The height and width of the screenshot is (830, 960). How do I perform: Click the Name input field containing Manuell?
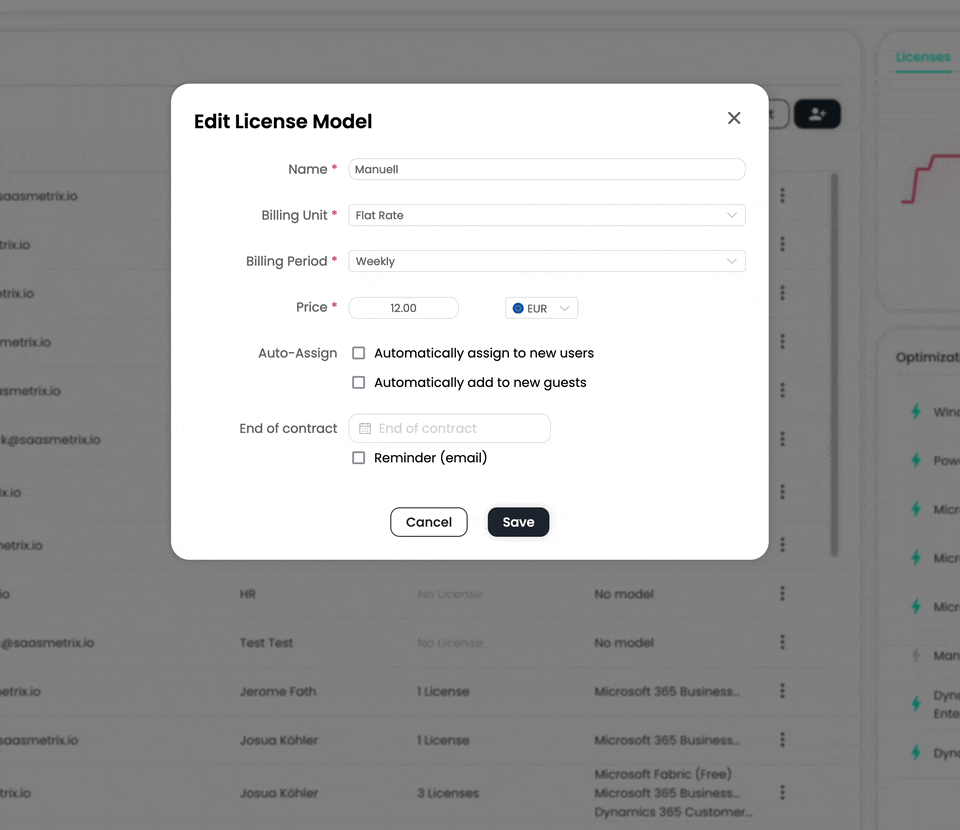(x=546, y=169)
